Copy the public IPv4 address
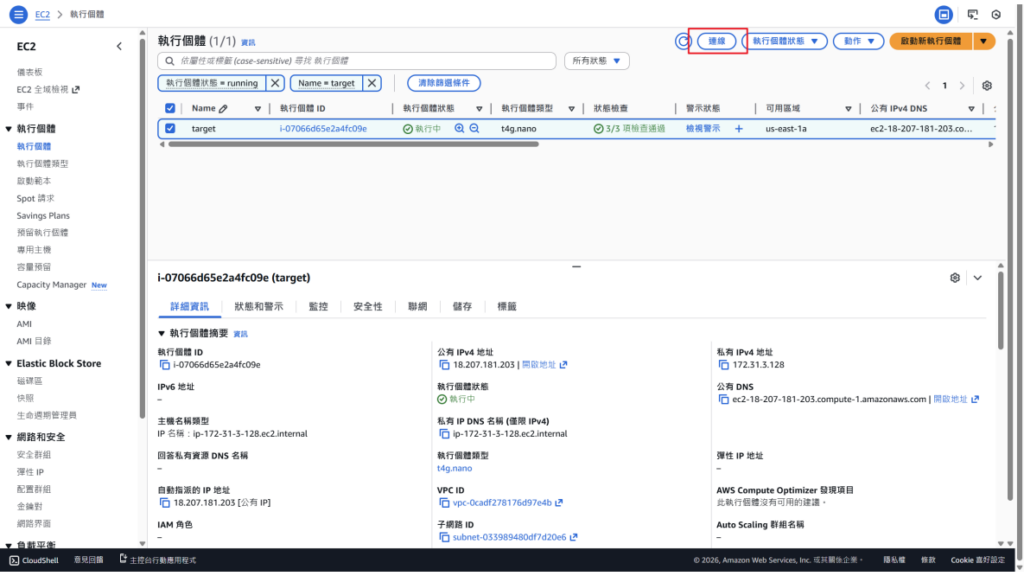Viewport: 1024px width, 576px height. (444, 365)
